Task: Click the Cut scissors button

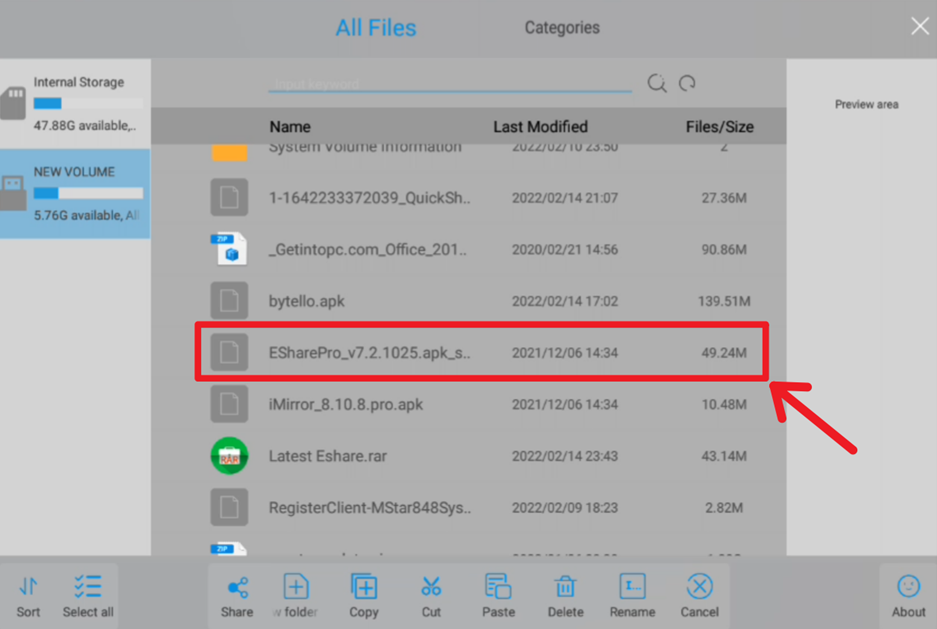Action: 431,596
